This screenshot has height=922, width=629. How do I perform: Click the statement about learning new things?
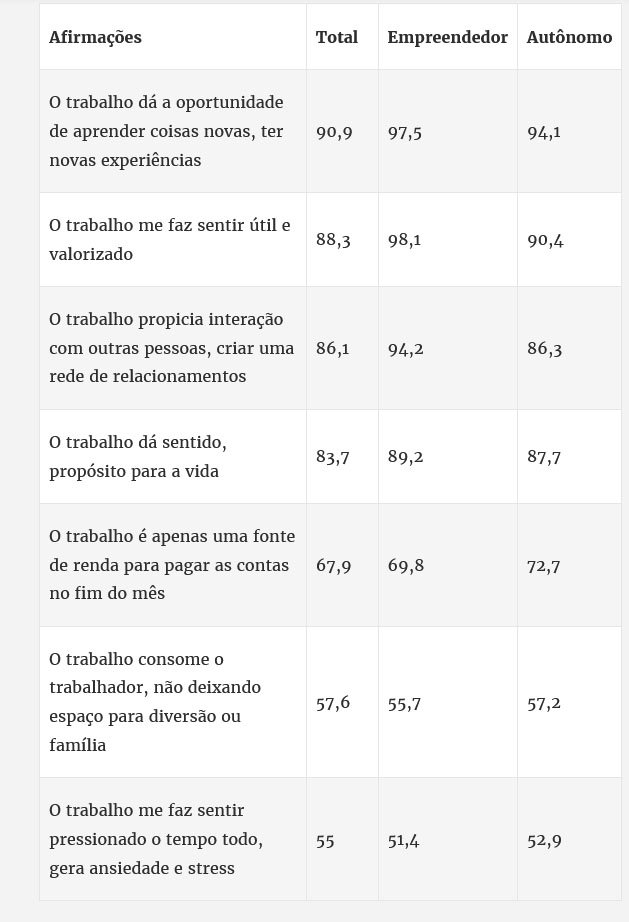(x=166, y=131)
